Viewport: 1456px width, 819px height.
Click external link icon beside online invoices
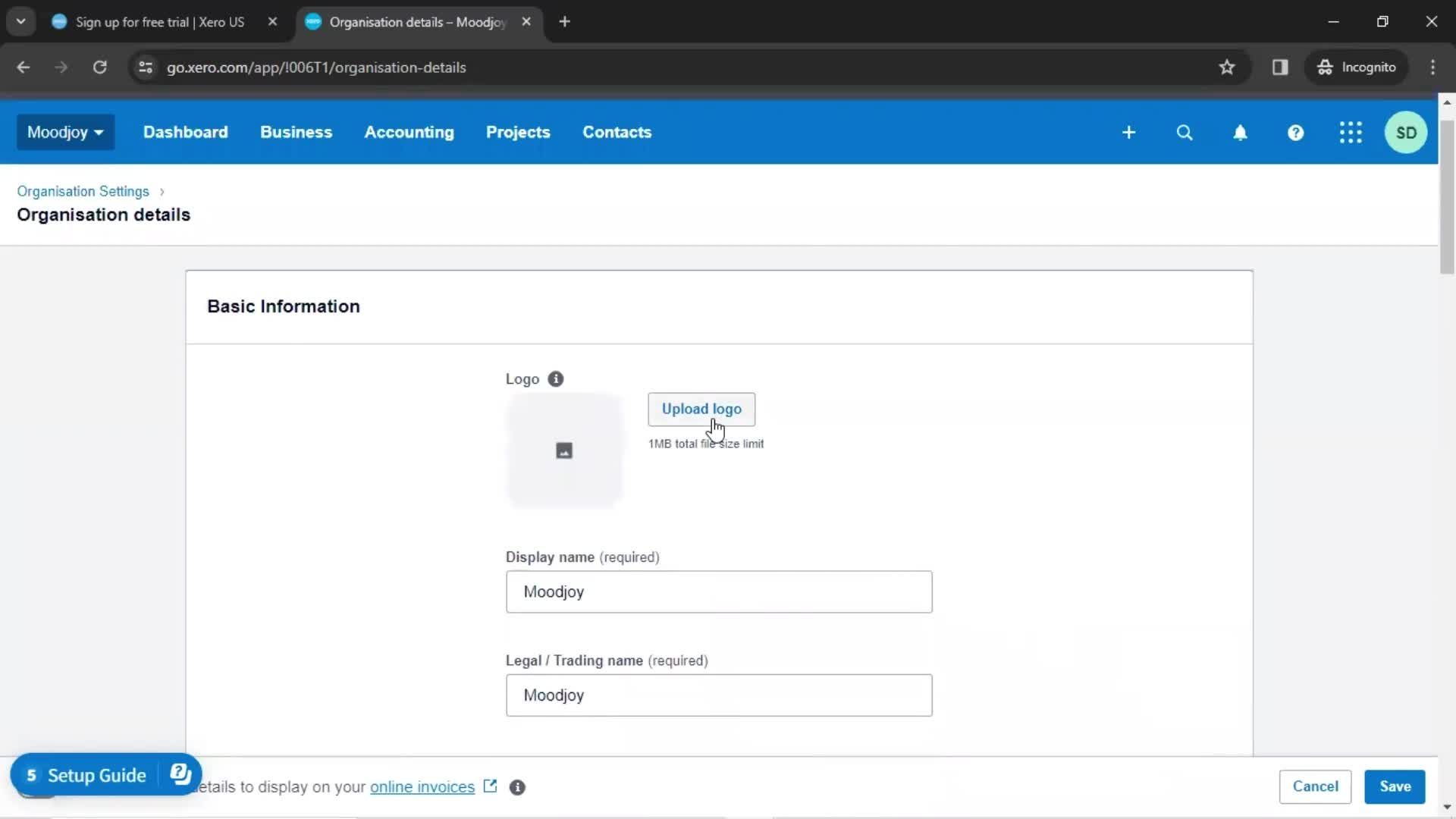(490, 786)
